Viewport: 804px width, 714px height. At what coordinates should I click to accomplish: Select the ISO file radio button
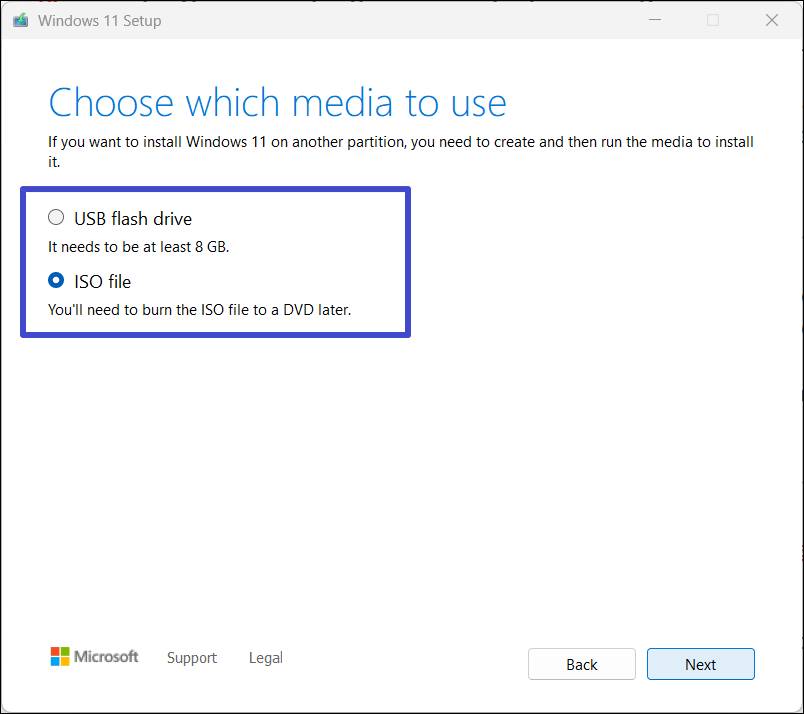tap(56, 281)
